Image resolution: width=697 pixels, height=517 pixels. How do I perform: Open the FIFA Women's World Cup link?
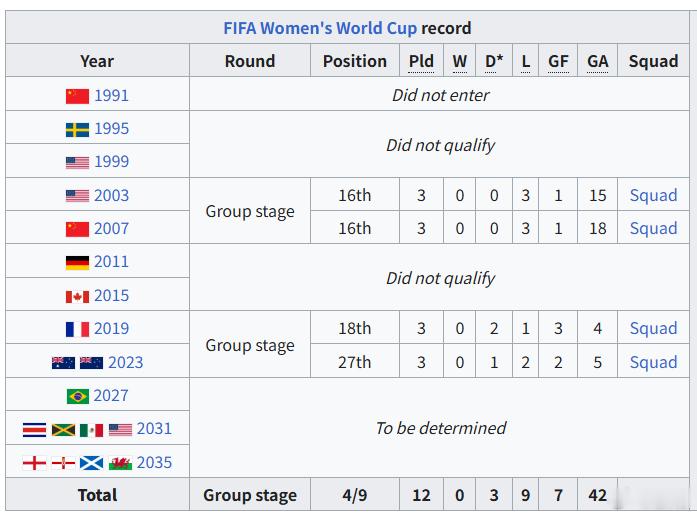[x=320, y=28]
